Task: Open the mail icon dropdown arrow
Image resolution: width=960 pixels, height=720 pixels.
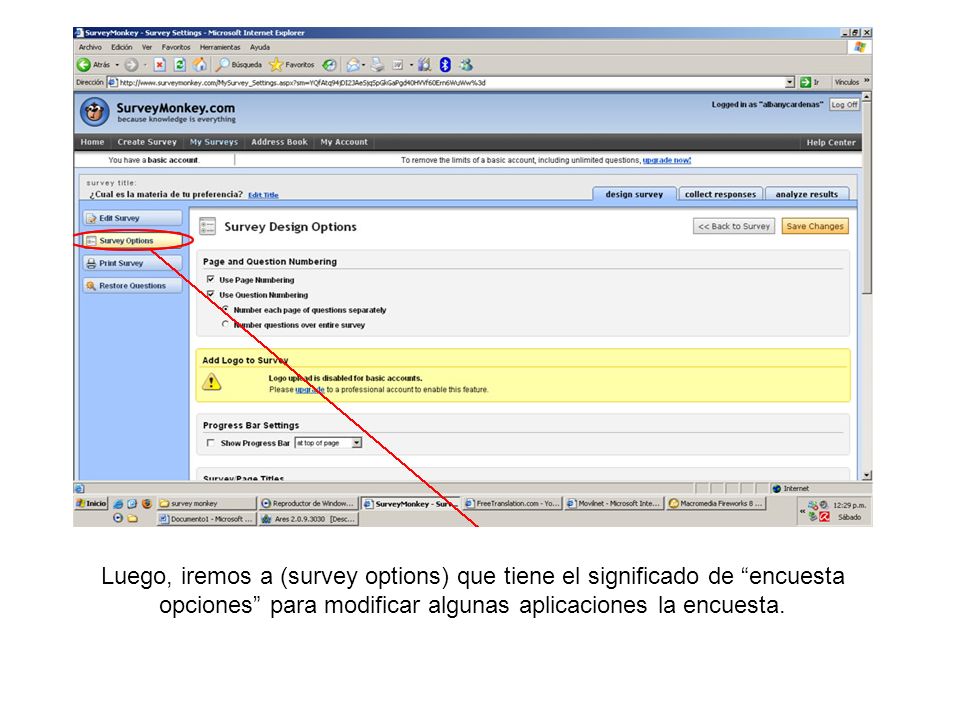Action: coord(364,65)
